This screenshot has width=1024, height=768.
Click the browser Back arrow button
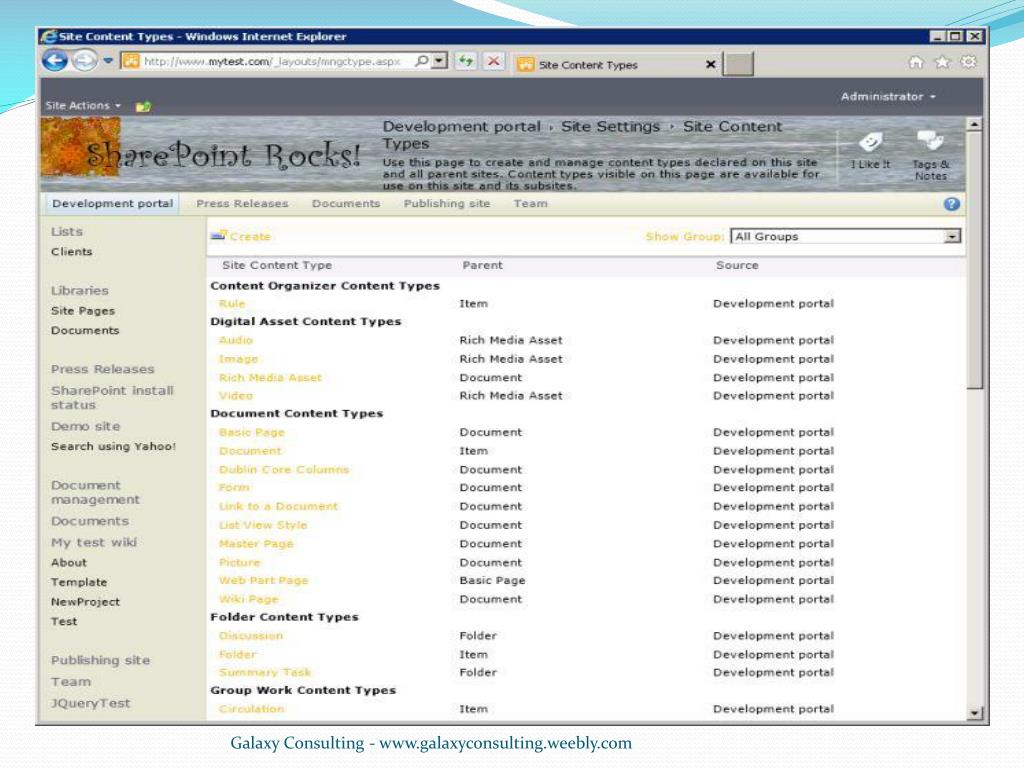56,61
